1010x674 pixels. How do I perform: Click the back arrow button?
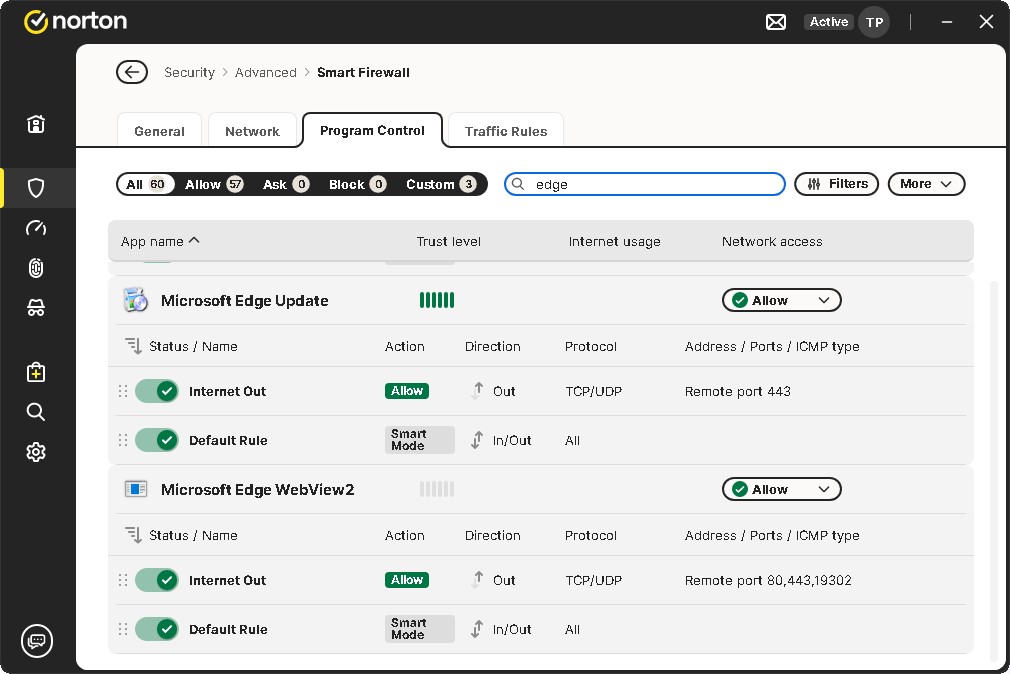click(x=131, y=72)
